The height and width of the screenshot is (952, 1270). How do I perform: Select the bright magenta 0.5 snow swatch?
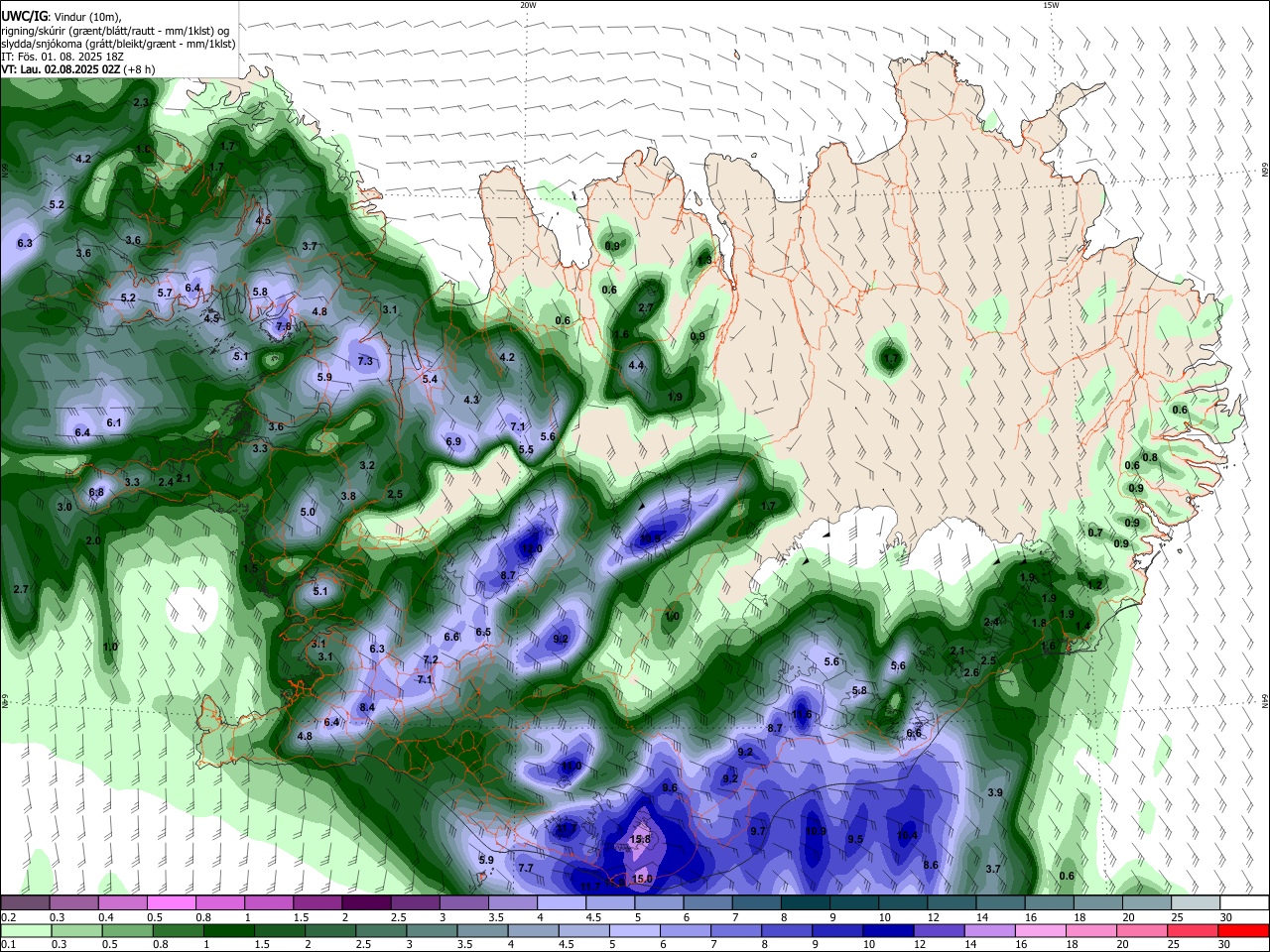(171, 903)
